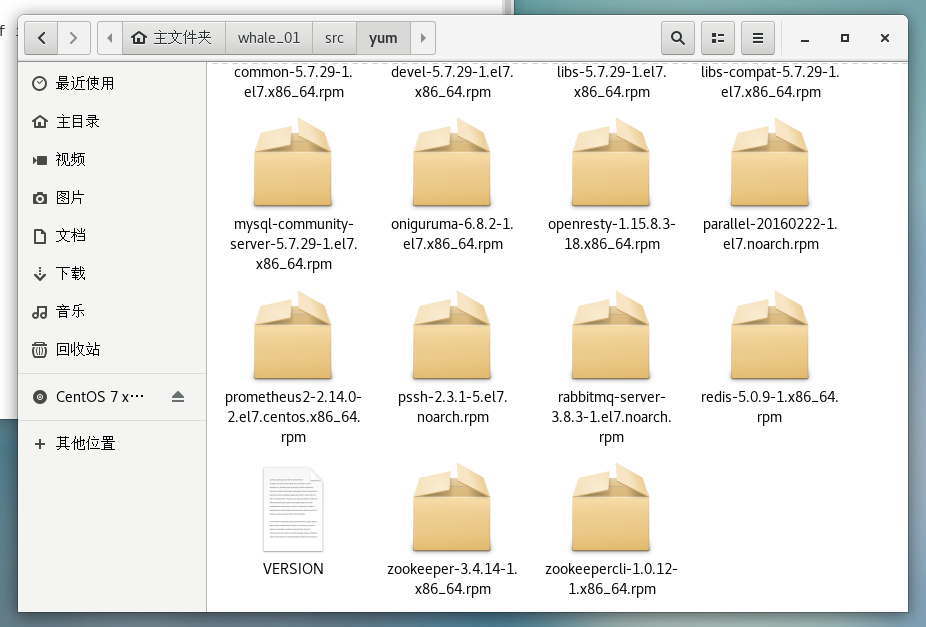The height and width of the screenshot is (627, 926).
Task: Open 视频 folder in the sidebar
Action: 112,159
